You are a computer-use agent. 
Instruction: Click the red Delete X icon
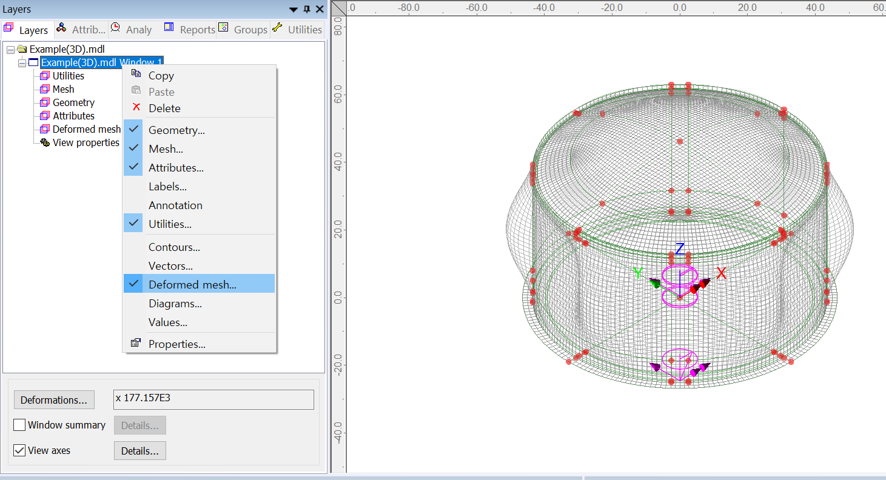(x=136, y=107)
